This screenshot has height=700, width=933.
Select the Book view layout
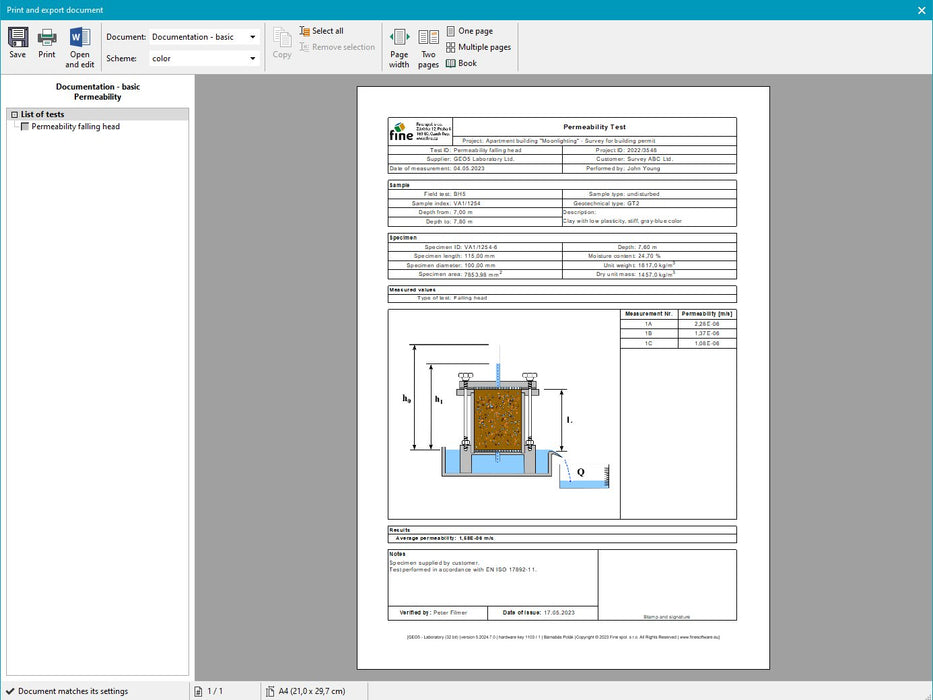click(461, 63)
